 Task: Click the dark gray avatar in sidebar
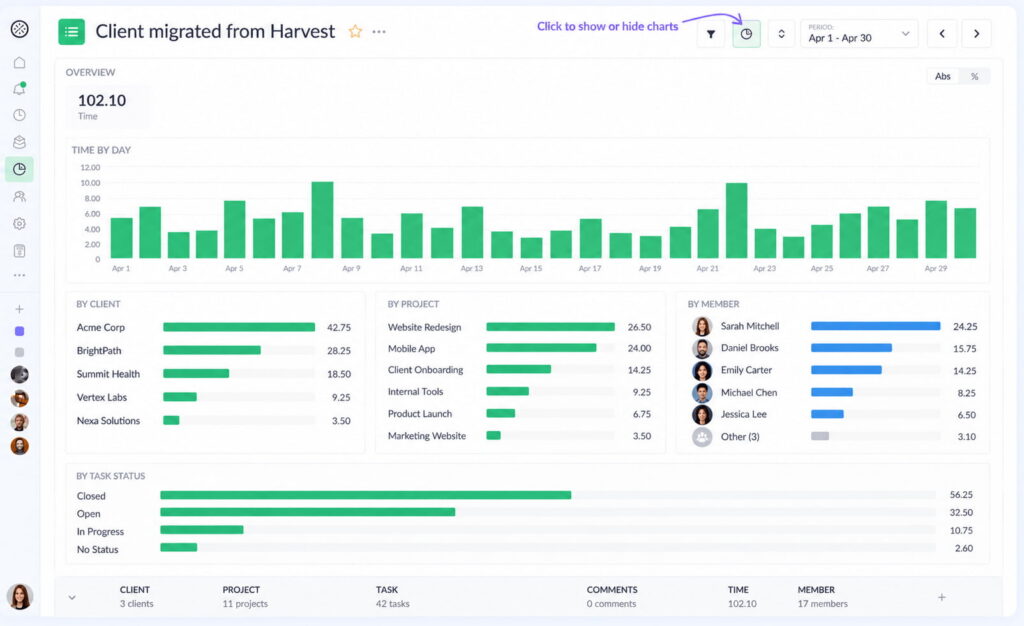[x=20, y=375]
